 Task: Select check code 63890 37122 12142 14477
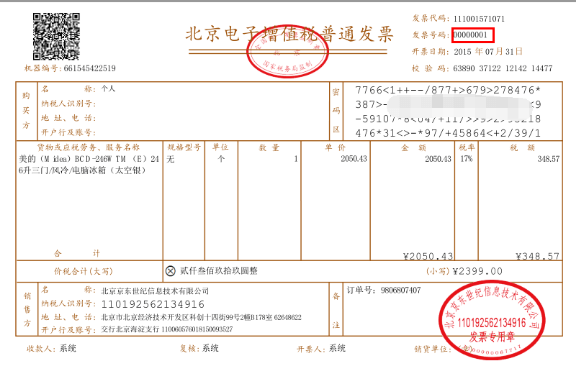[x=503, y=68]
